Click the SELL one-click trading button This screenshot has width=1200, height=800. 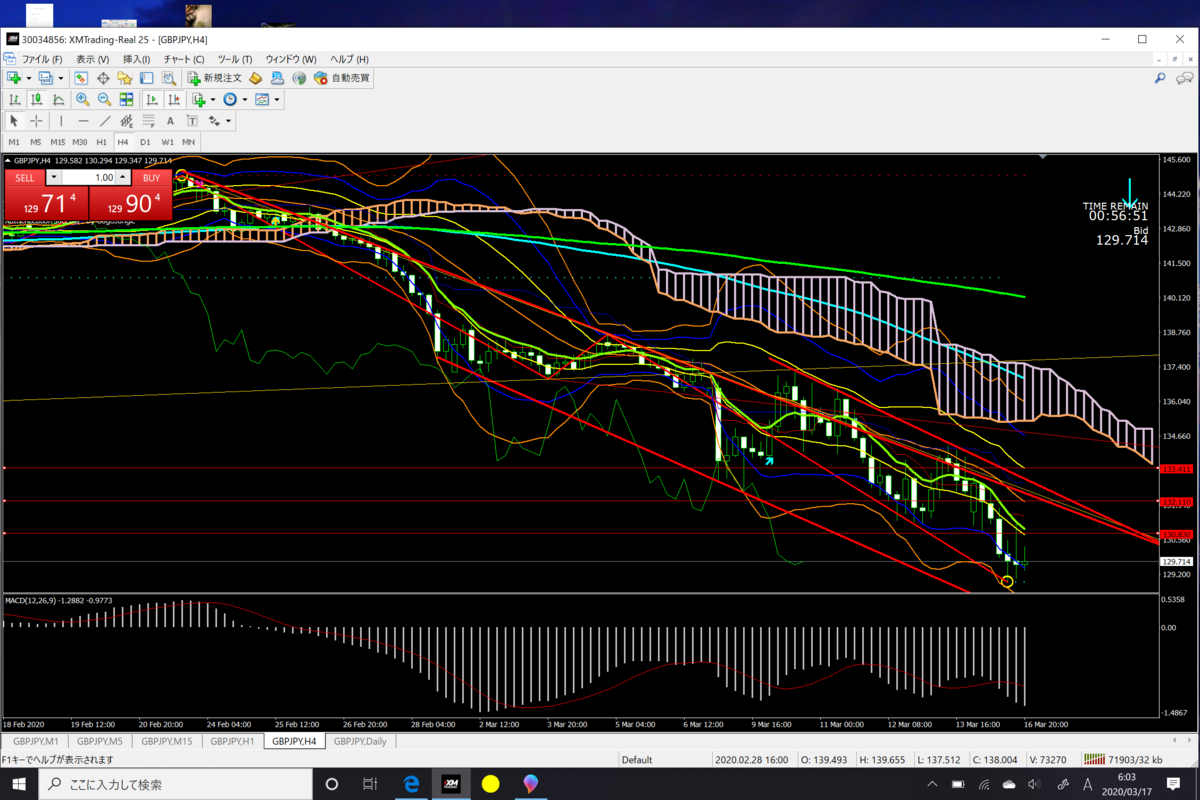[25, 177]
